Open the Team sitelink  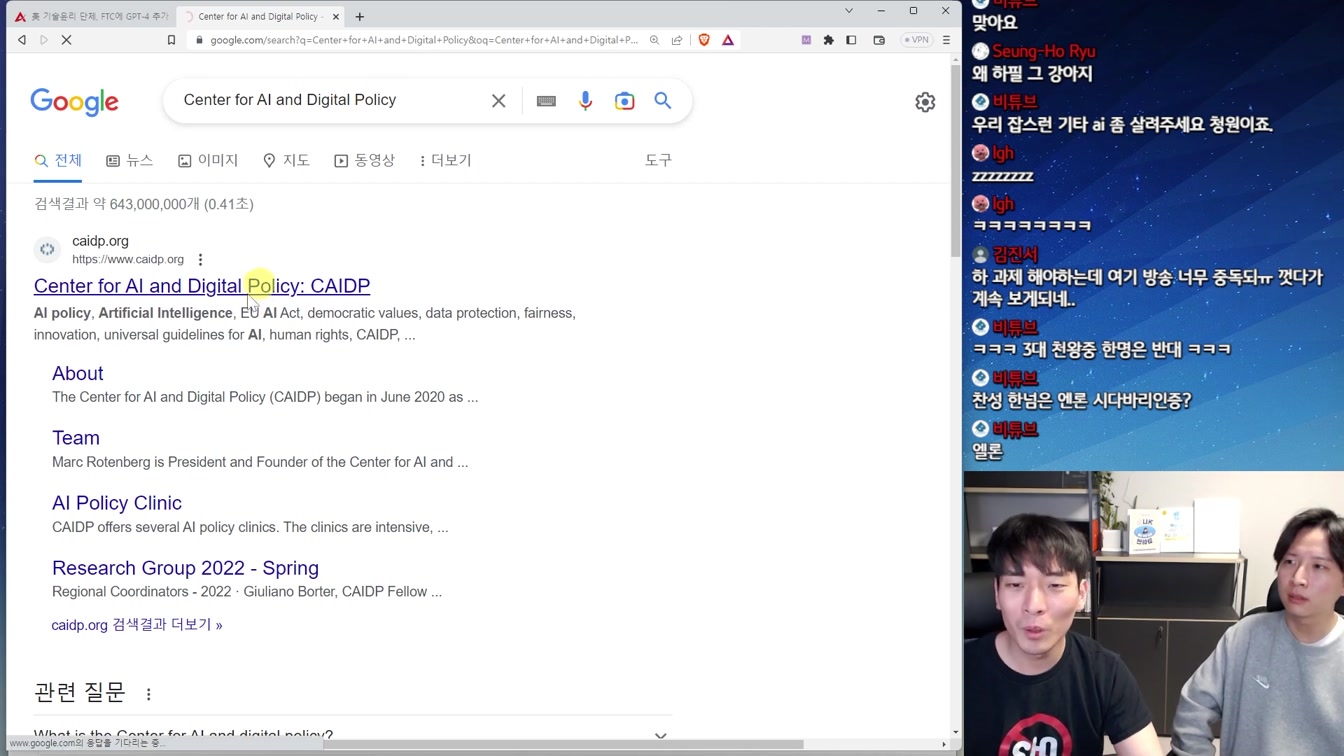pos(76,438)
